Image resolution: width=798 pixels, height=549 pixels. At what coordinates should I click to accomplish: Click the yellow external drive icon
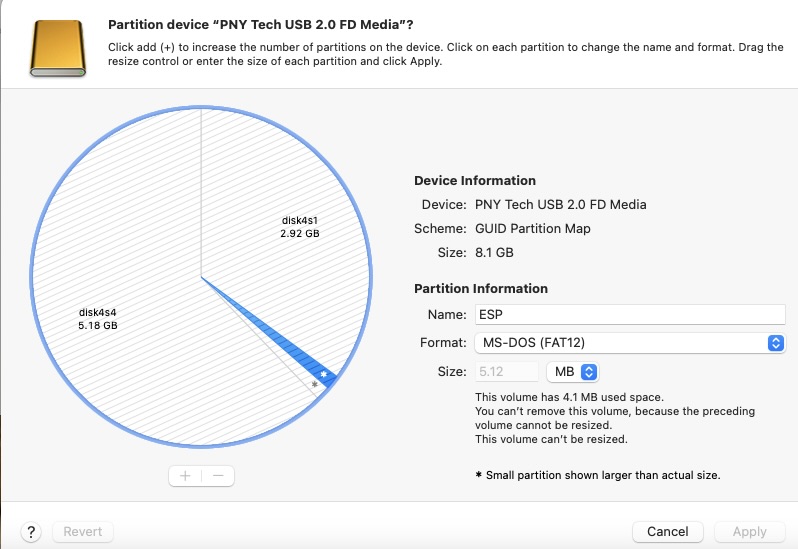[x=58, y=48]
